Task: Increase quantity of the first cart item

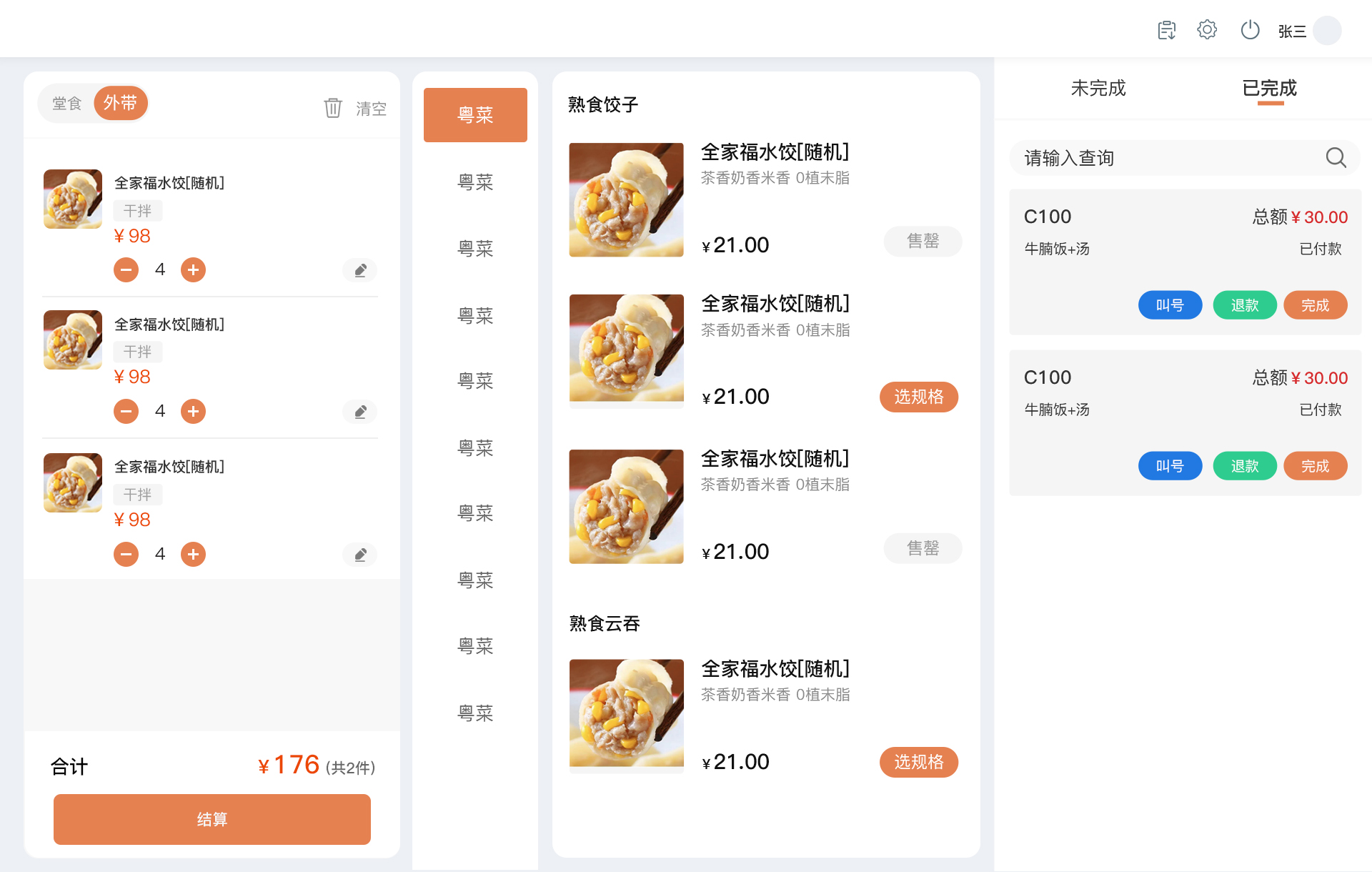Action: (x=193, y=269)
